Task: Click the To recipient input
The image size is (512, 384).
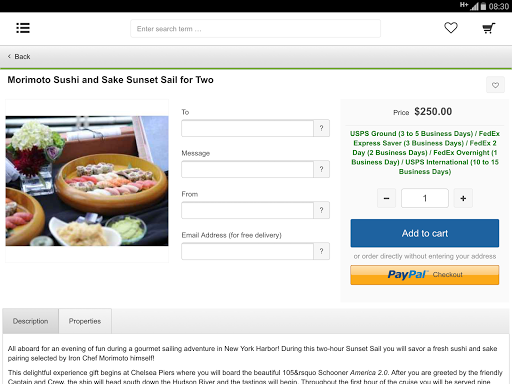Action: 247,128
